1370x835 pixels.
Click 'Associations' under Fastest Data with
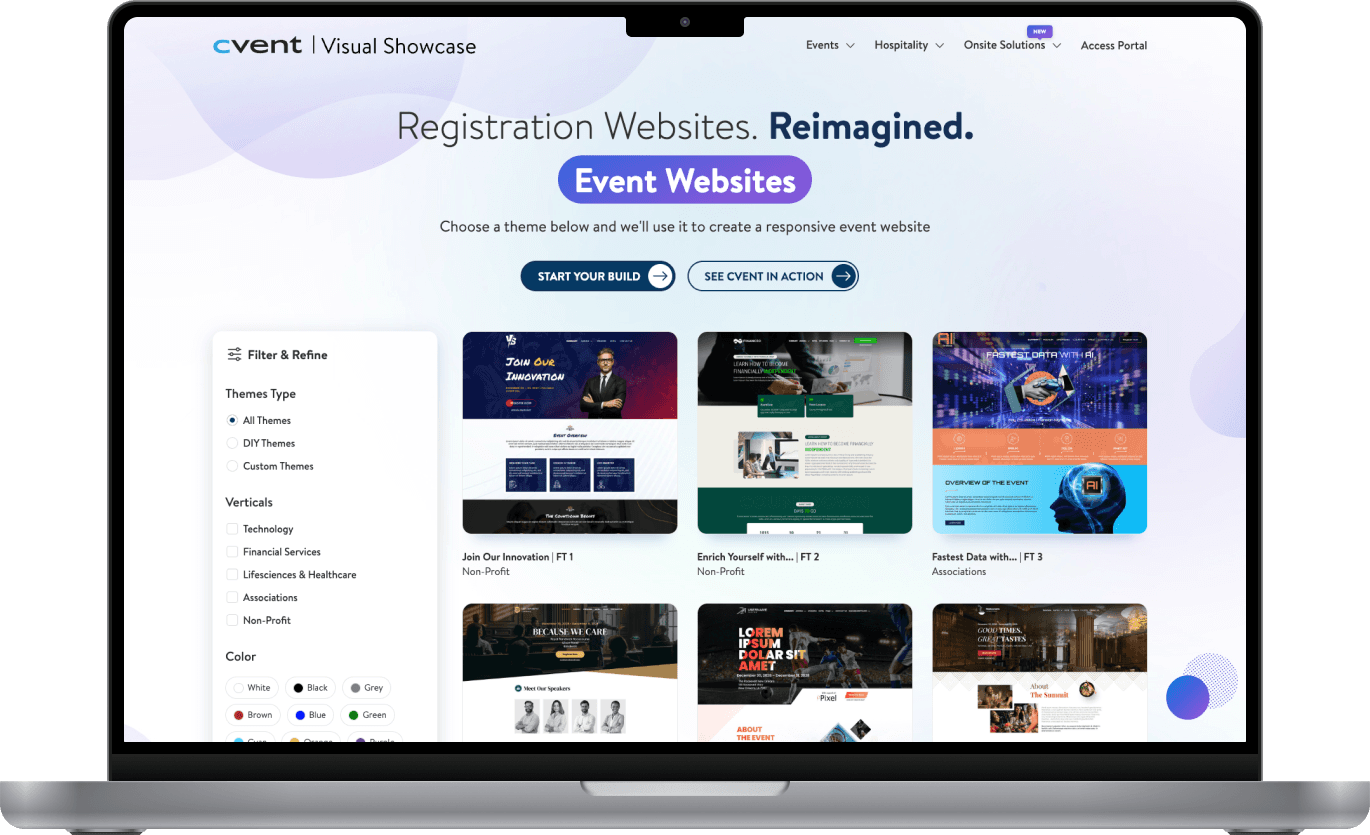959,572
